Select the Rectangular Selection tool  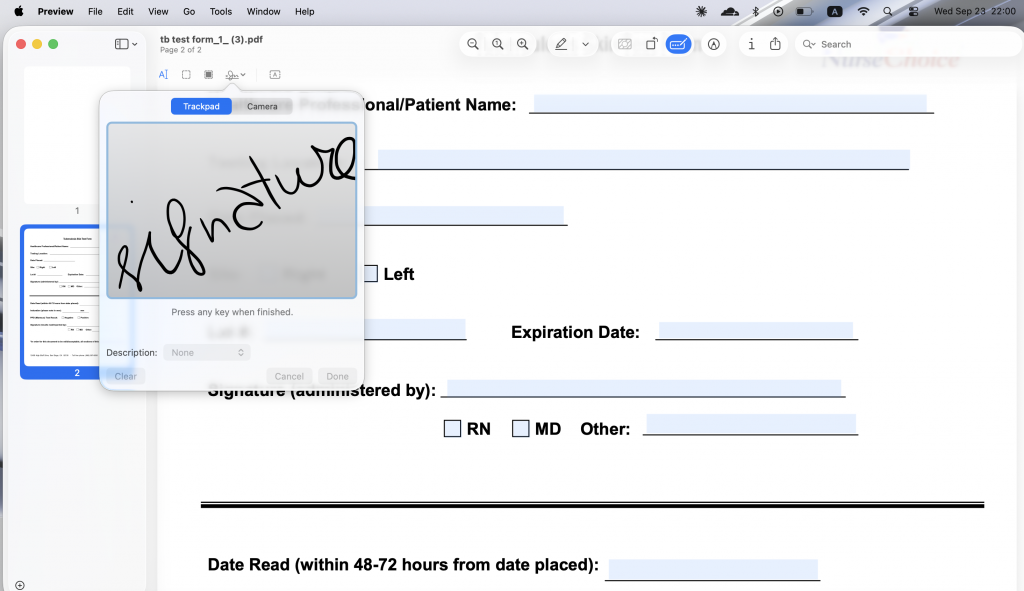(x=186, y=74)
